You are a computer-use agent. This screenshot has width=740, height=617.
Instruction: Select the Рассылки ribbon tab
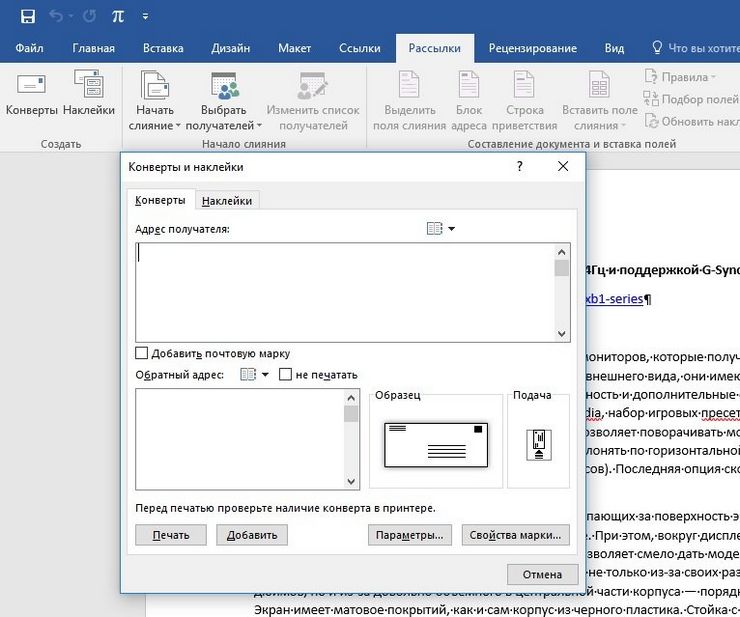pos(435,48)
